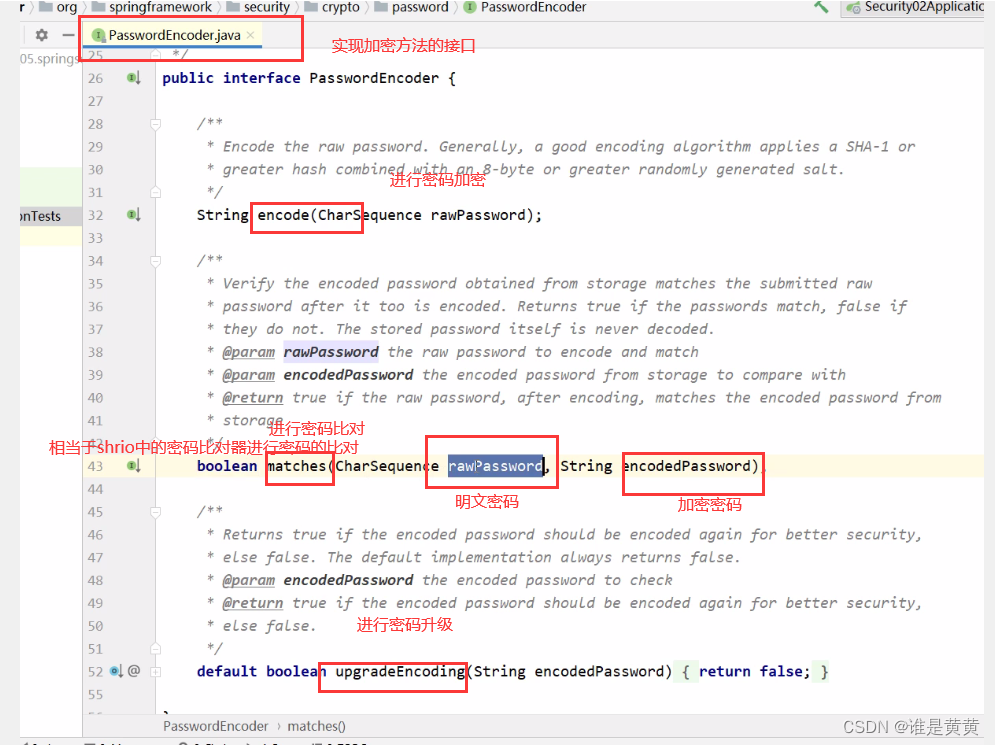Viewport: 995px width, 745px height.
Task: Expand the folded method body on line 52
Action: (155, 671)
